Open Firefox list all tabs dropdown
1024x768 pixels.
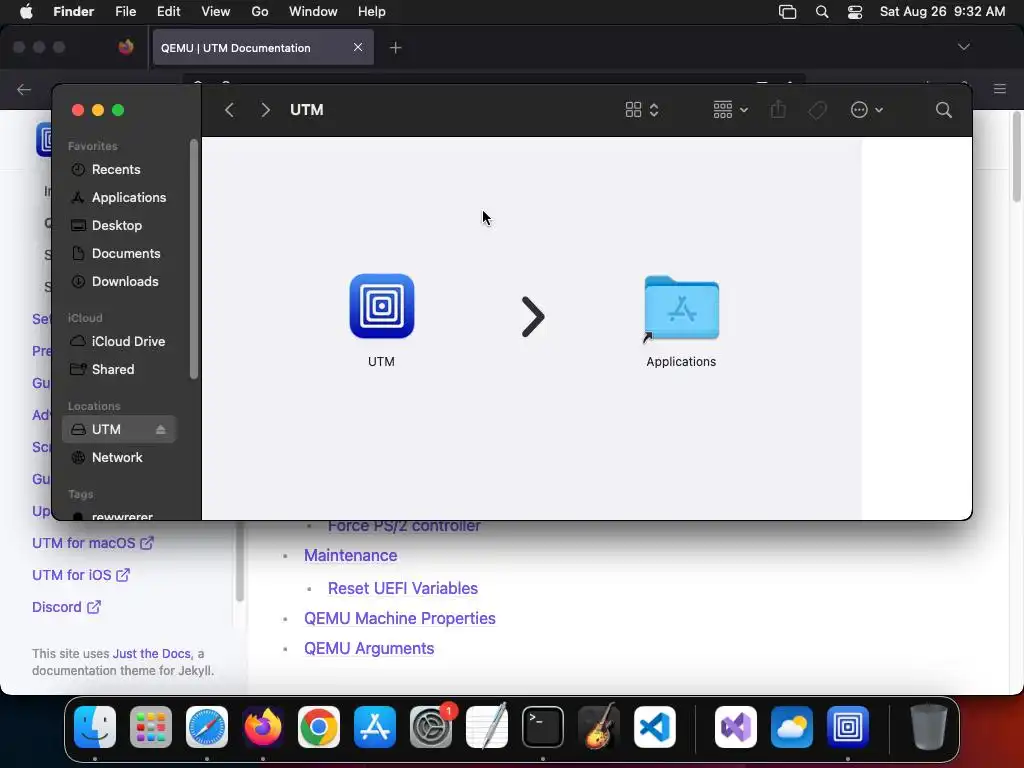pyautogui.click(x=963, y=47)
